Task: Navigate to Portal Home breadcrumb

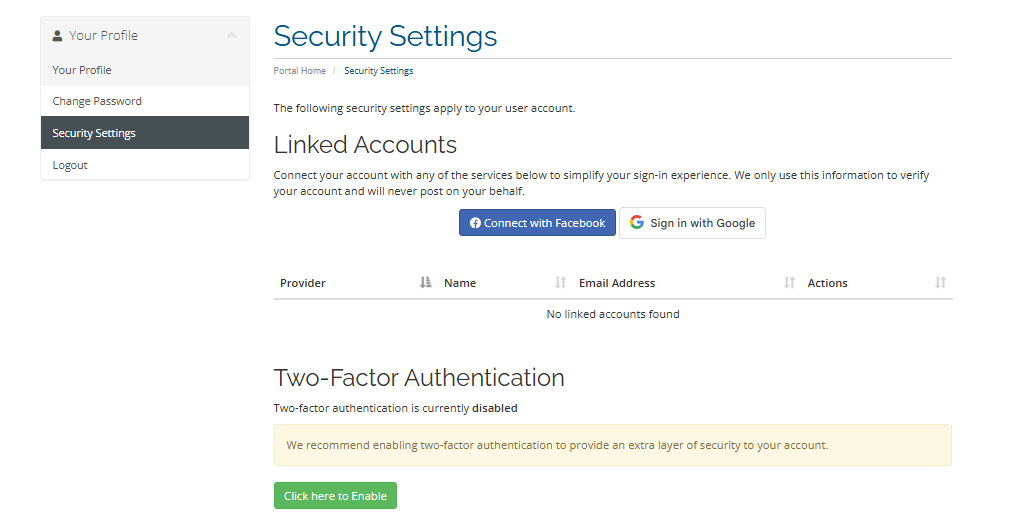Action: point(300,71)
